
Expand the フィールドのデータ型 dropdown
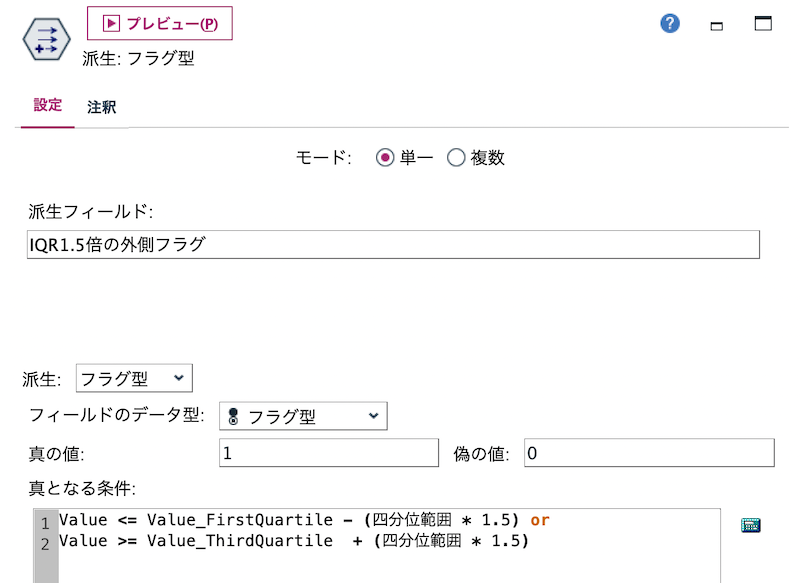click(x=303, y=416)
